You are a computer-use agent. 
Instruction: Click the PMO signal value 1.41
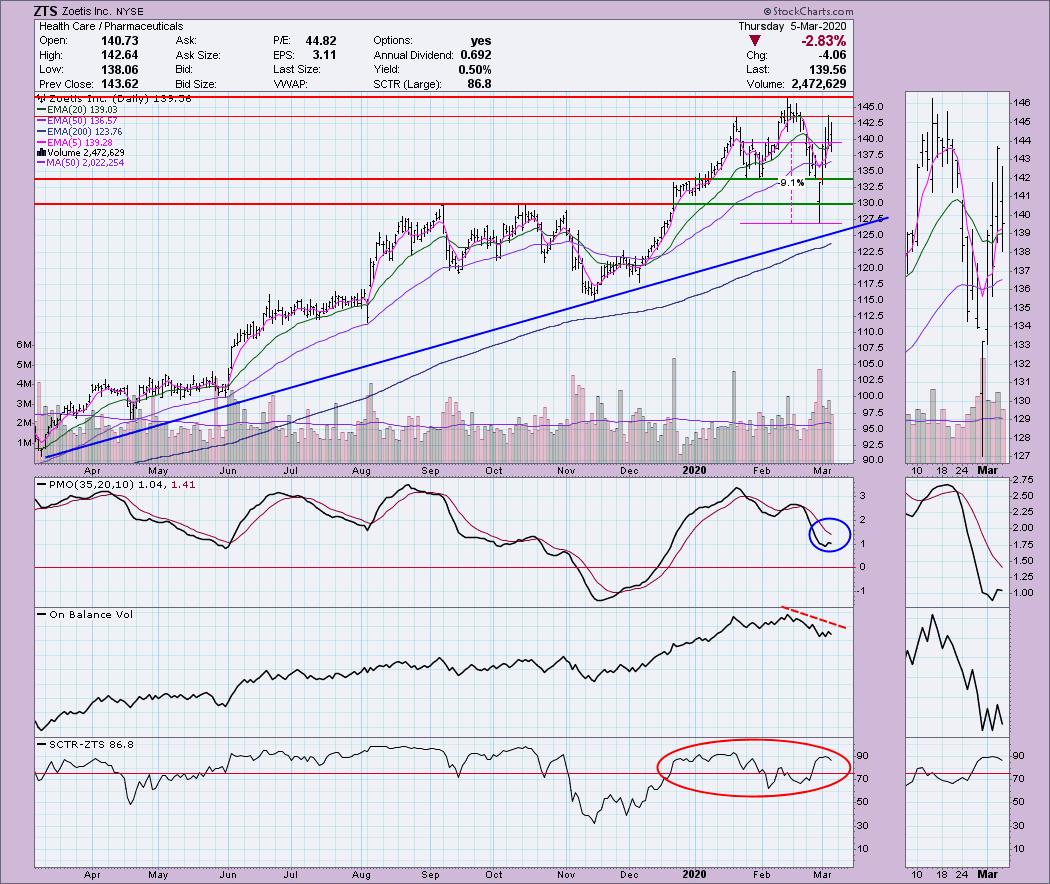[183, 484]
